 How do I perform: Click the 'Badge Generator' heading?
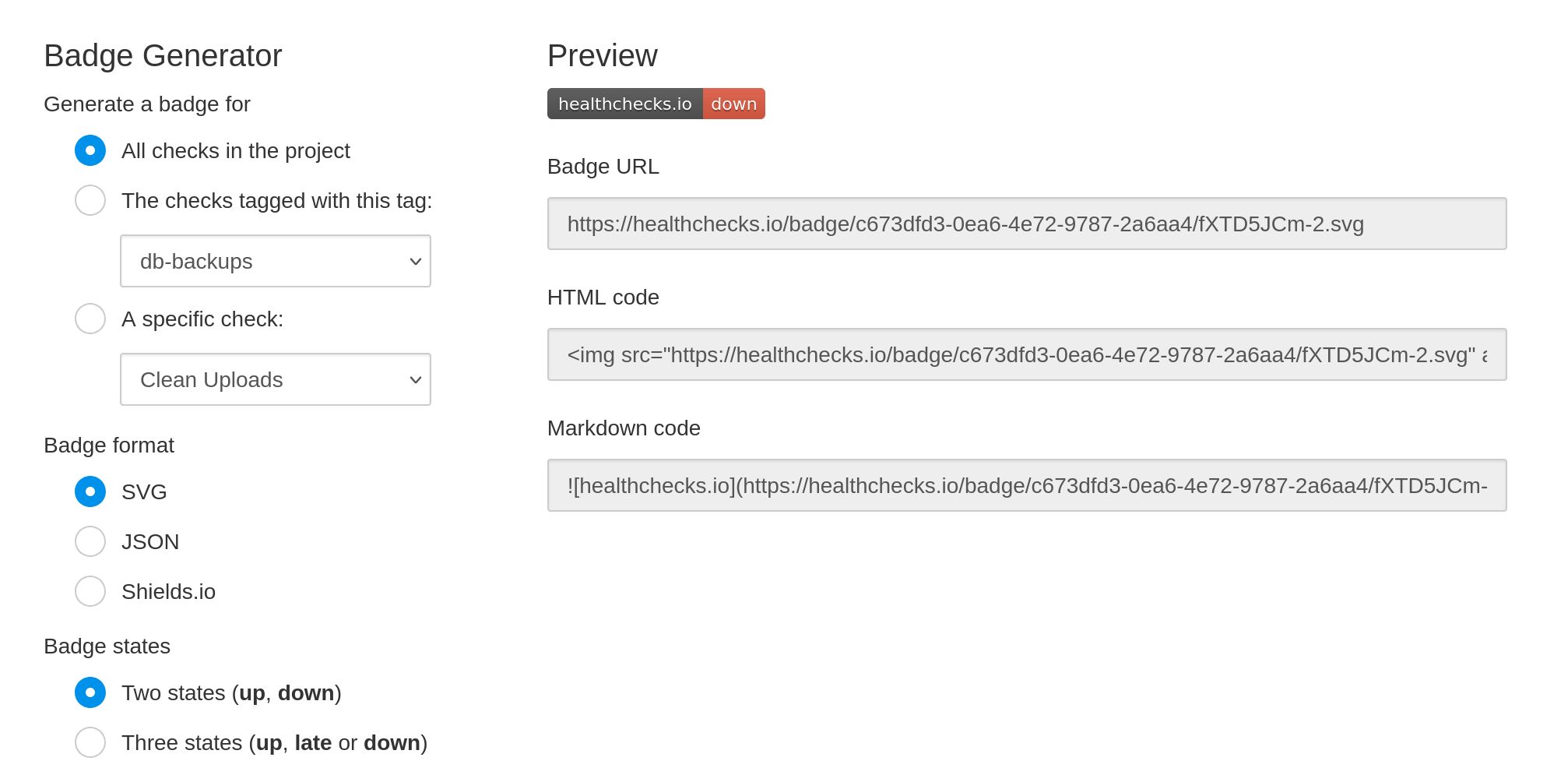point(163,55)
